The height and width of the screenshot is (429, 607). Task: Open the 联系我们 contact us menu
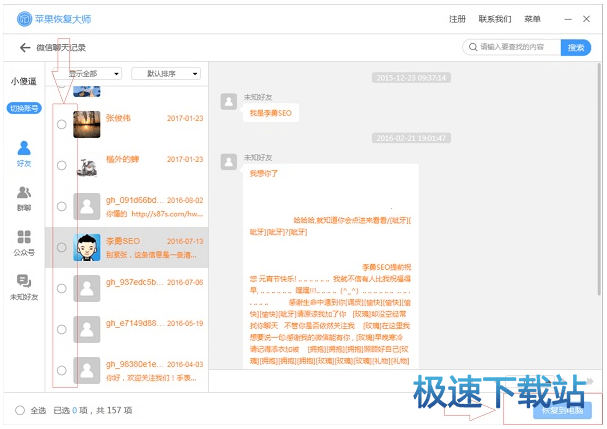pyautogui.click(x=495, y=19)
